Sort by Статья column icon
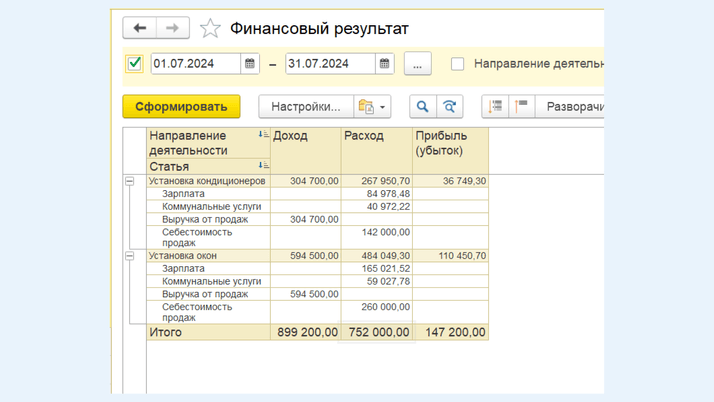The width and height of the screenshot is (714, 402). 263,165
